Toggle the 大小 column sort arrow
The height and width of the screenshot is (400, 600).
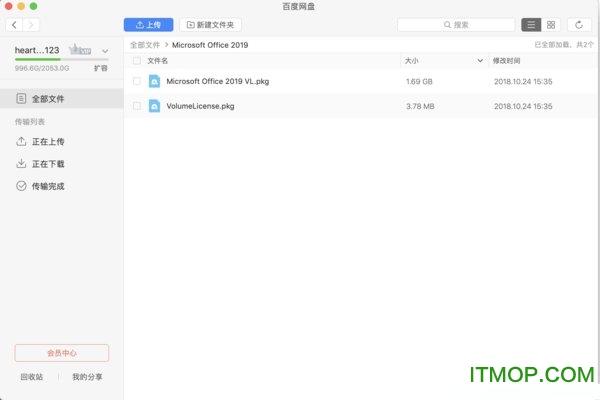[480, 61]
